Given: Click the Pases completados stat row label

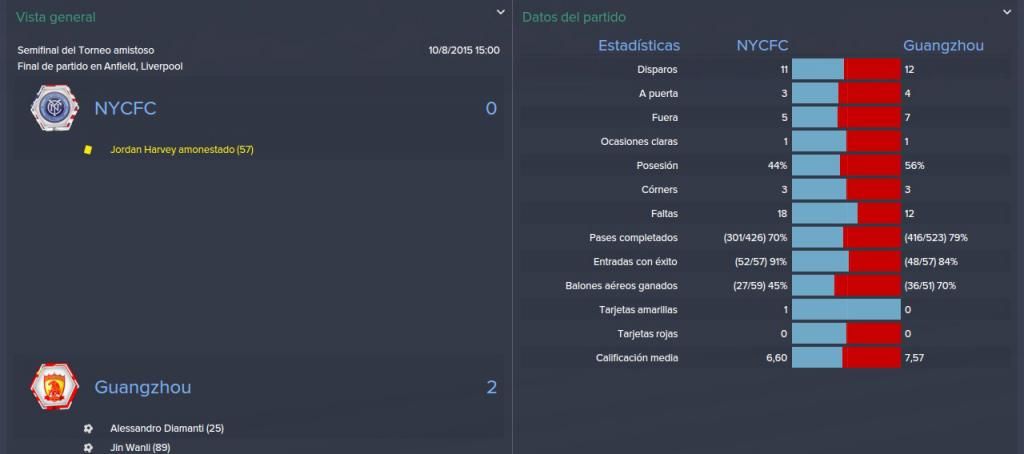Looking at the screenshot, I should (633, 238).
